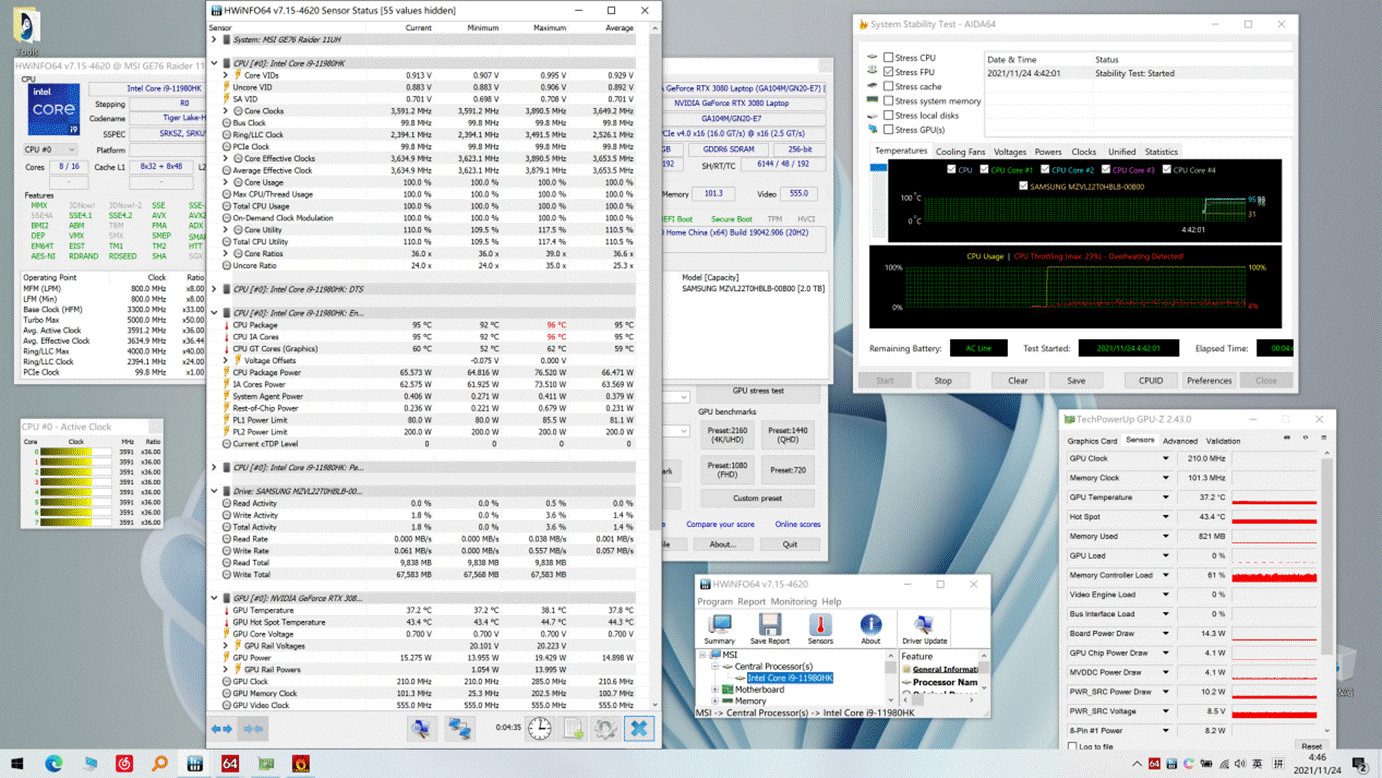1382x778 pixels.
Task: Switch to the Voltages tab in AIDA64
Action: 1010,152
